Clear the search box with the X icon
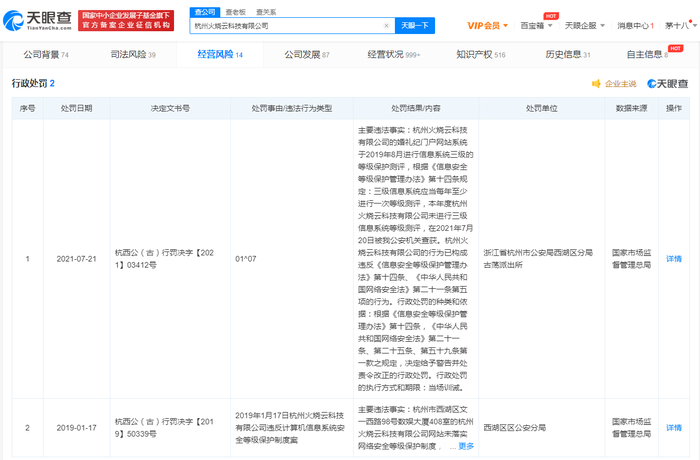The height and width of the screenshot is (460, 700). (387, 25)
